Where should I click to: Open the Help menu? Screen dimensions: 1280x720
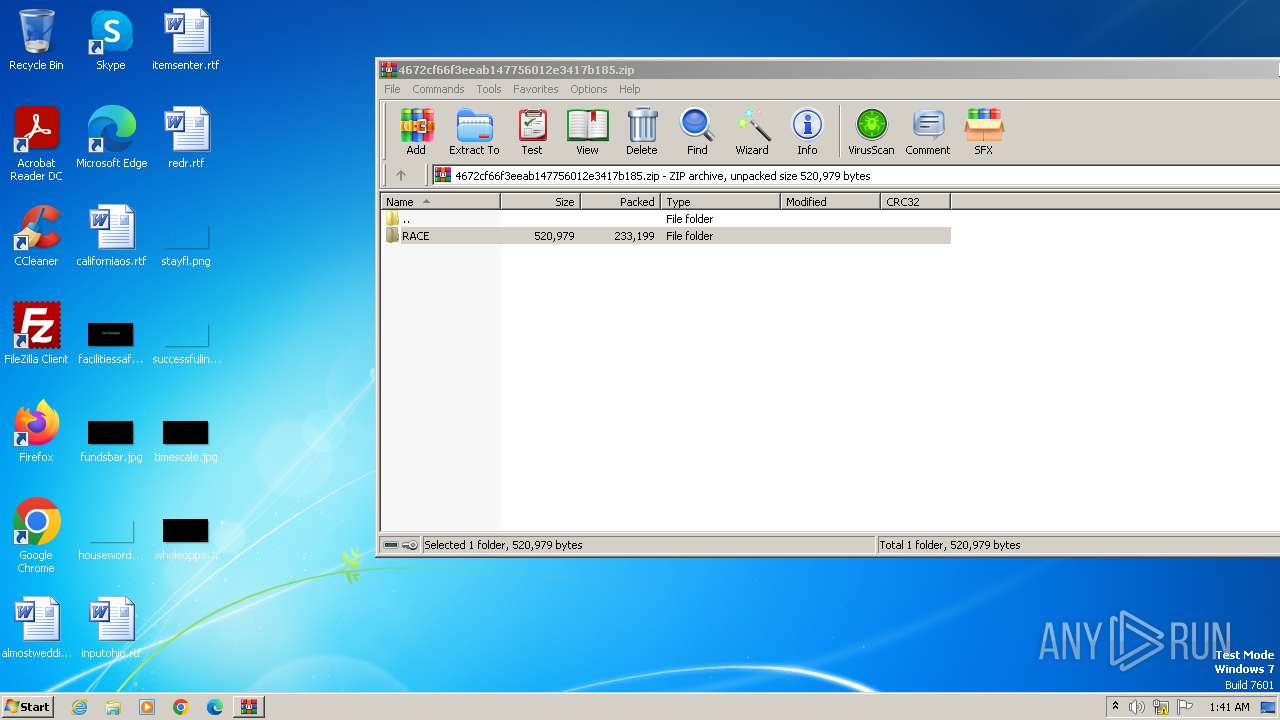(x=629, y=89)
